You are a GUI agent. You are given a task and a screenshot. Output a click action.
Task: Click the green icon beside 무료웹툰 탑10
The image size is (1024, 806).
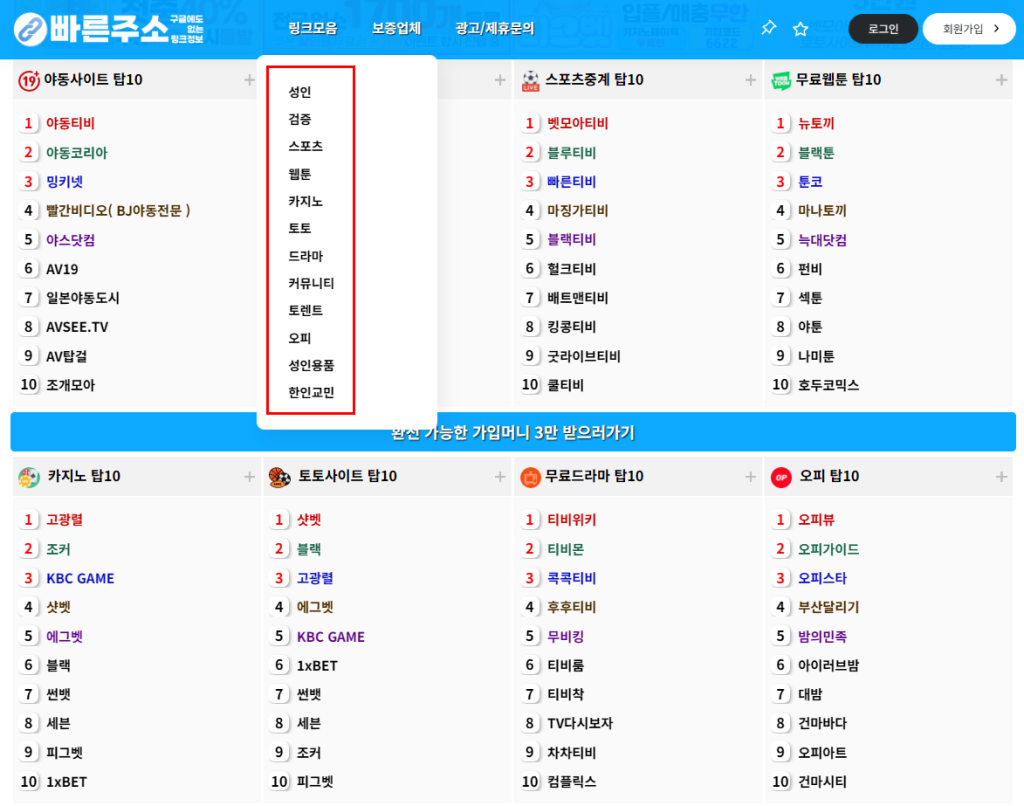coord(781,80)
